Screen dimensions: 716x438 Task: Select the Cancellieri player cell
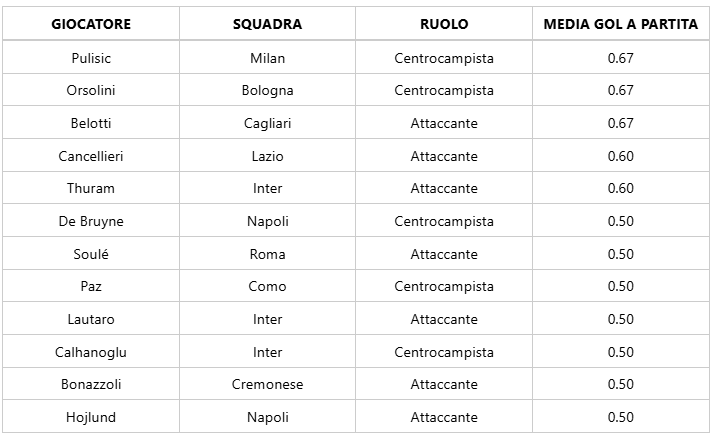point(91,156)
